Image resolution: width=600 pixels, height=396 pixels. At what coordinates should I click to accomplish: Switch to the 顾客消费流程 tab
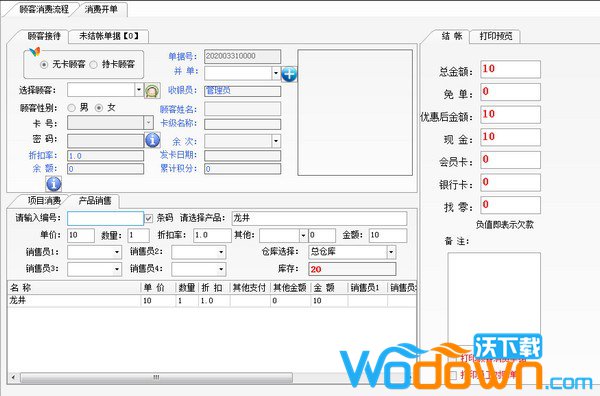44,10
